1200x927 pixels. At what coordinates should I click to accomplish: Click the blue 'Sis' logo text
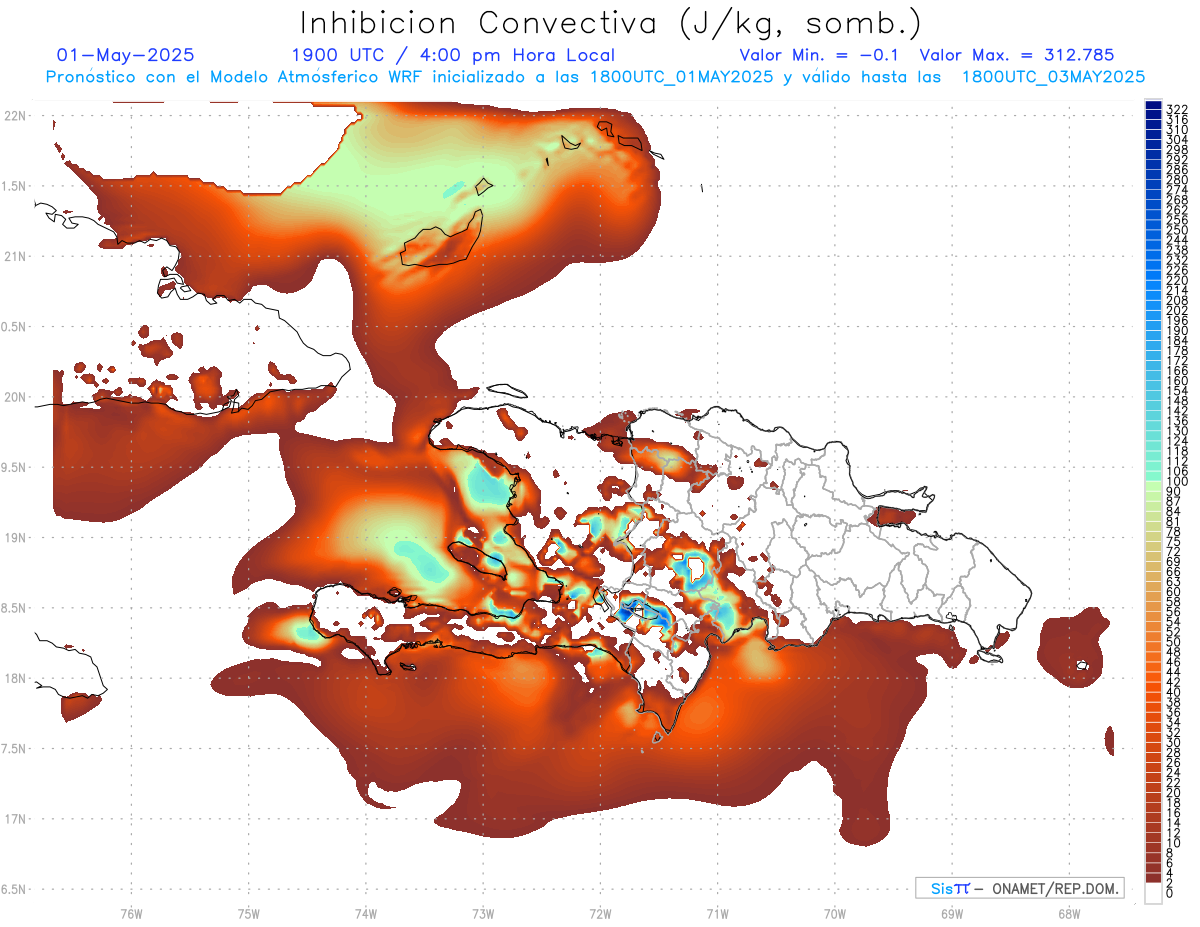pyautogui.click(x=943, y=888)
